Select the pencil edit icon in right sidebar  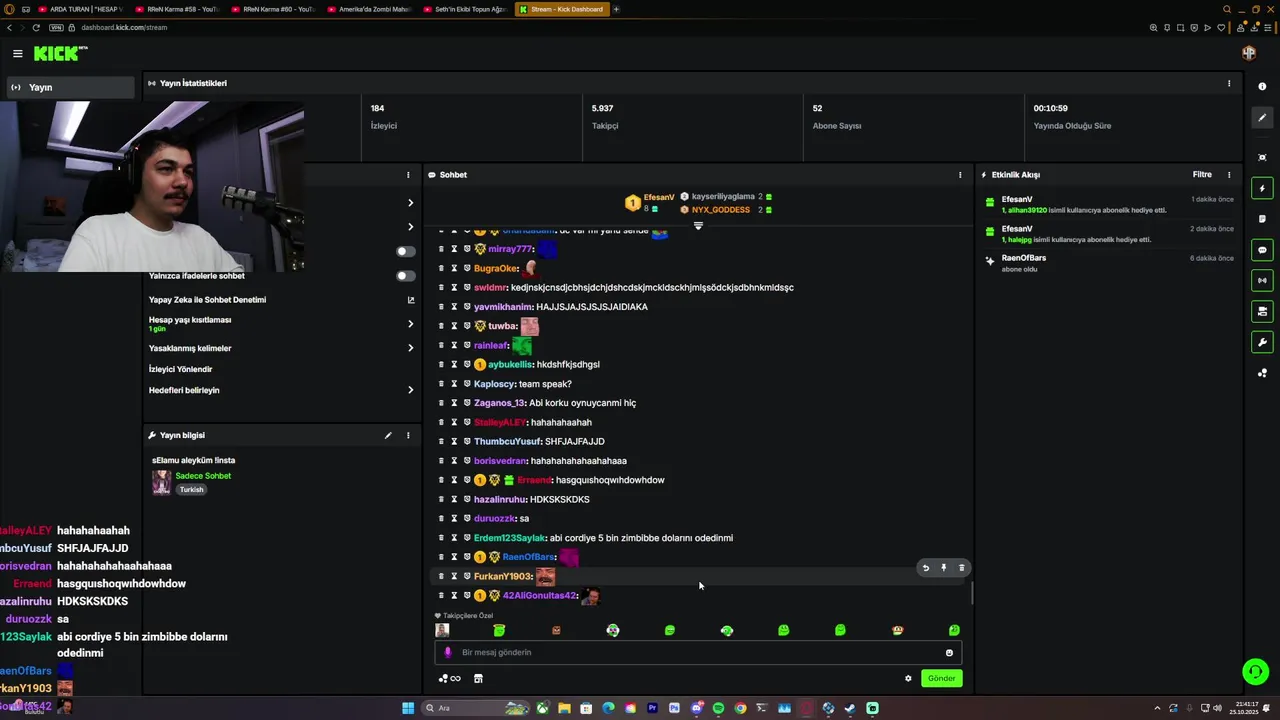coord(1262,118)
